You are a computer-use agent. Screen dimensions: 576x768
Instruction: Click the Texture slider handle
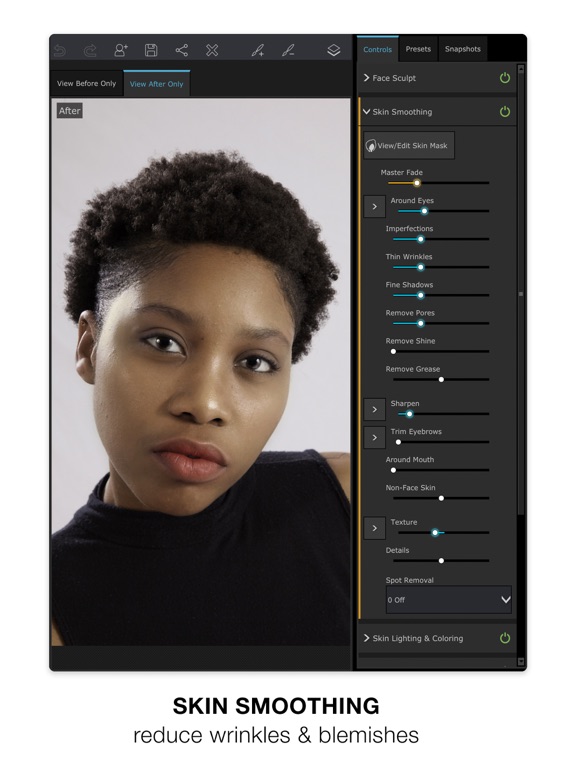point(435,532)
